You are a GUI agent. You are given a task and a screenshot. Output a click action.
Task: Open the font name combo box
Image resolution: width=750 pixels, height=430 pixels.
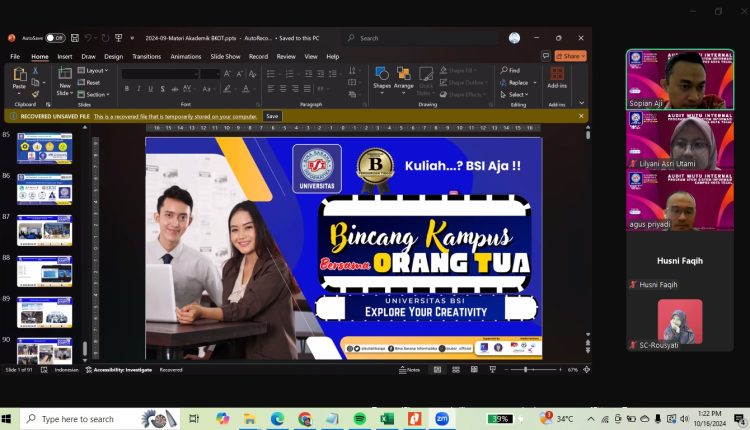pos(160,74)
